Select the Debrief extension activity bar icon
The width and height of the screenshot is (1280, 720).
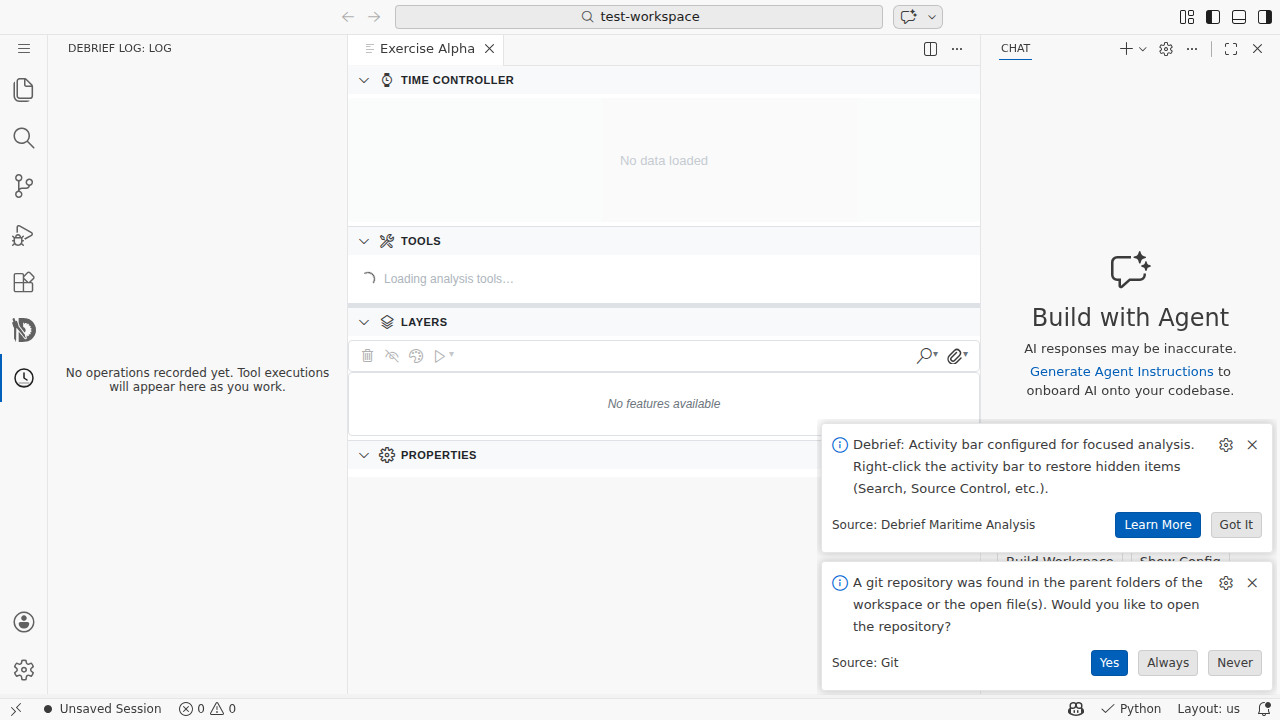tap(24, 330)
